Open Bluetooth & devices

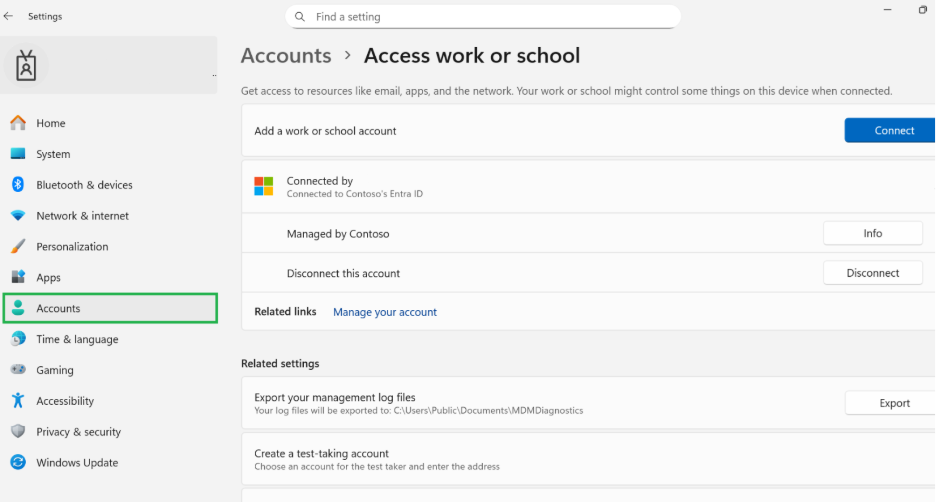click(x=110, y=184)
